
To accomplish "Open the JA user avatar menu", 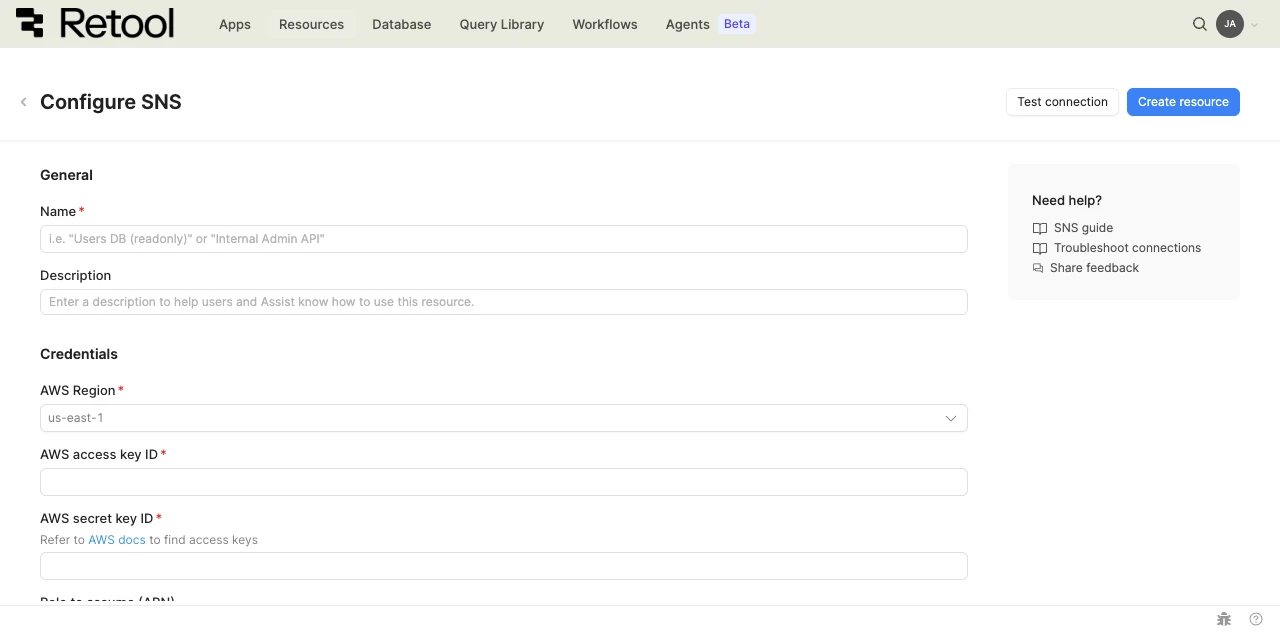I will (x=1230, y=24).
